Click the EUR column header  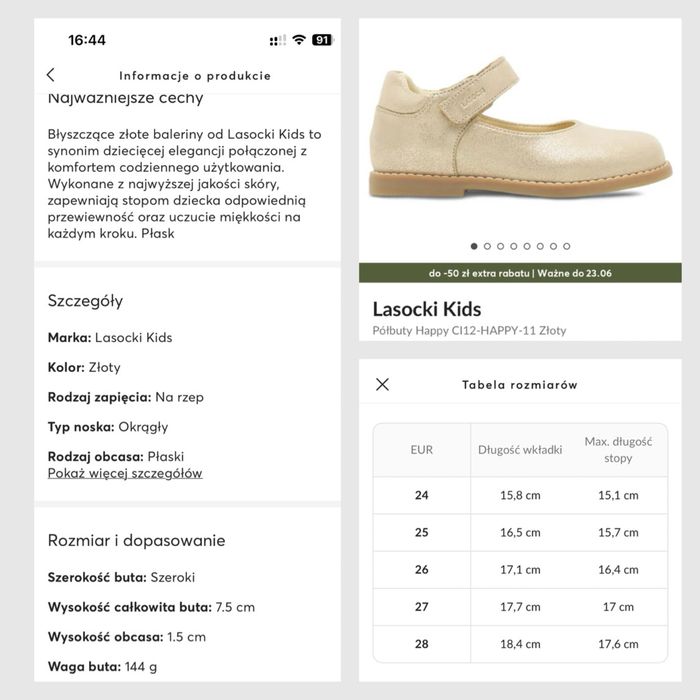[421, 450]
